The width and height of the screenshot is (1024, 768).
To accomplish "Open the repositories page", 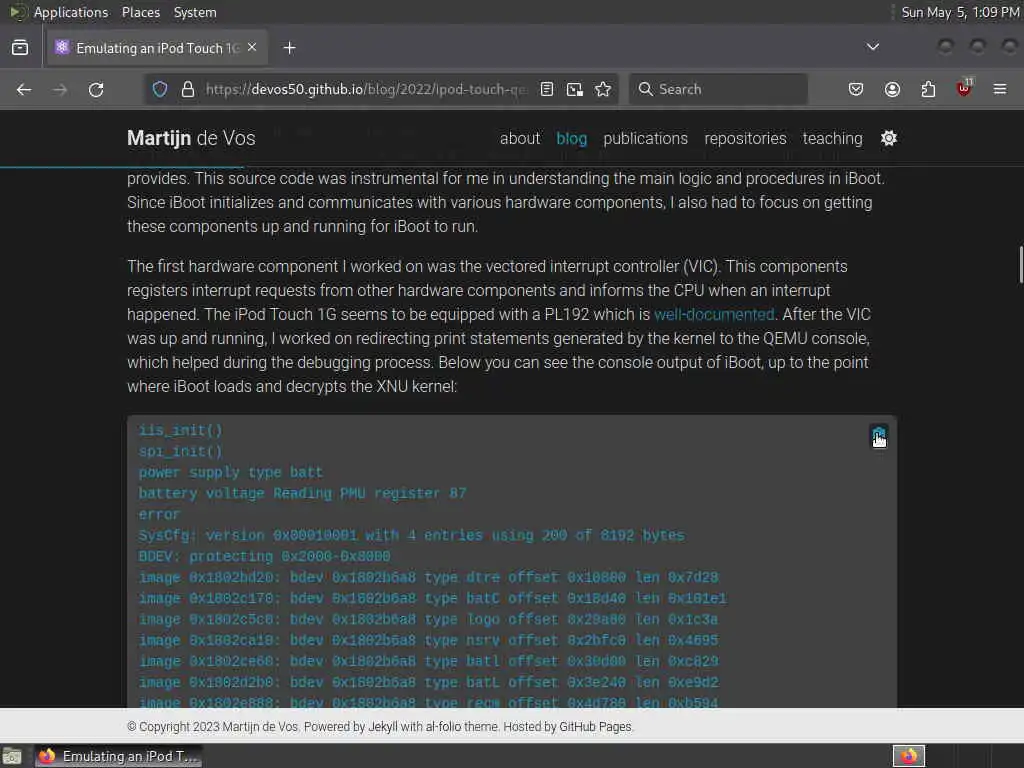I will point(745,138).
